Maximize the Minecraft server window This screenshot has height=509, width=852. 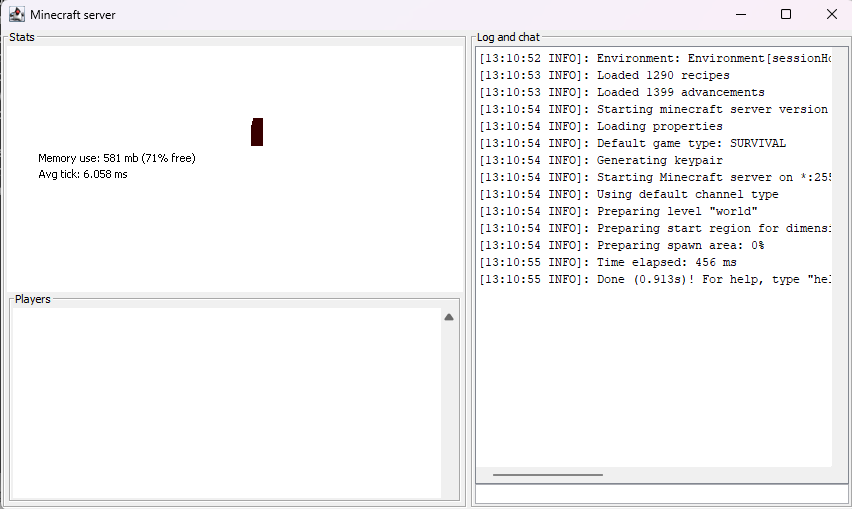click(786, 15)
